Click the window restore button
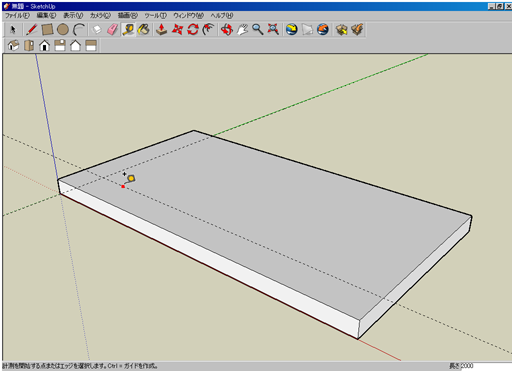512x371 pixels. point(499,6)
